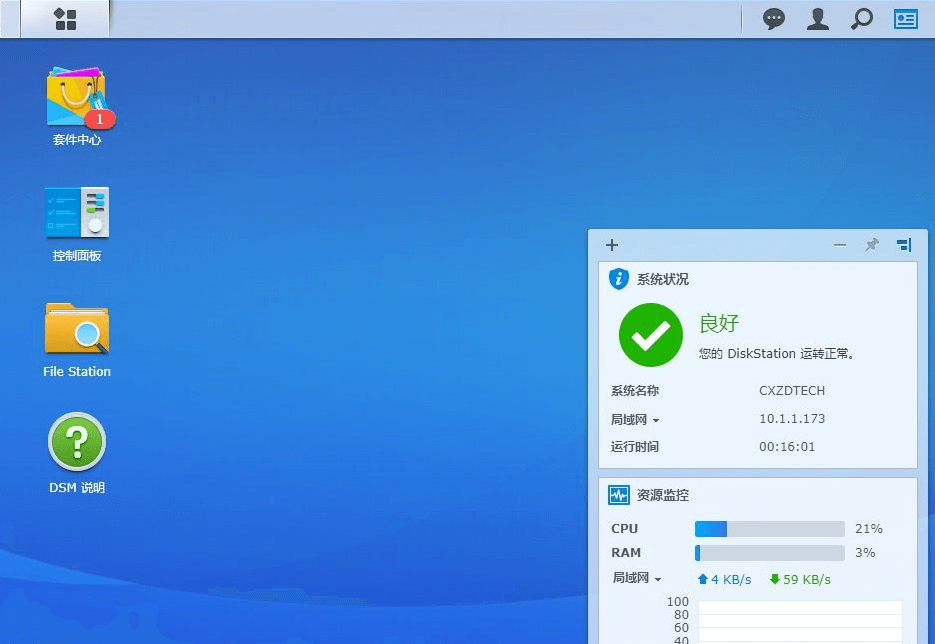Open the user account options icon
This screenshot has height=644, width=935.
[x=818, y=19]
